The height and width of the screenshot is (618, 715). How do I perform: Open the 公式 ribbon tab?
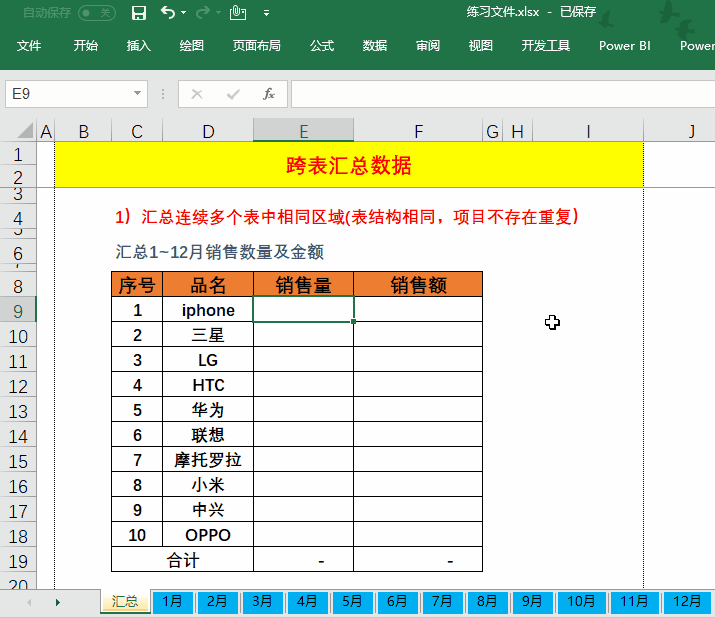(x=322, y=46)
